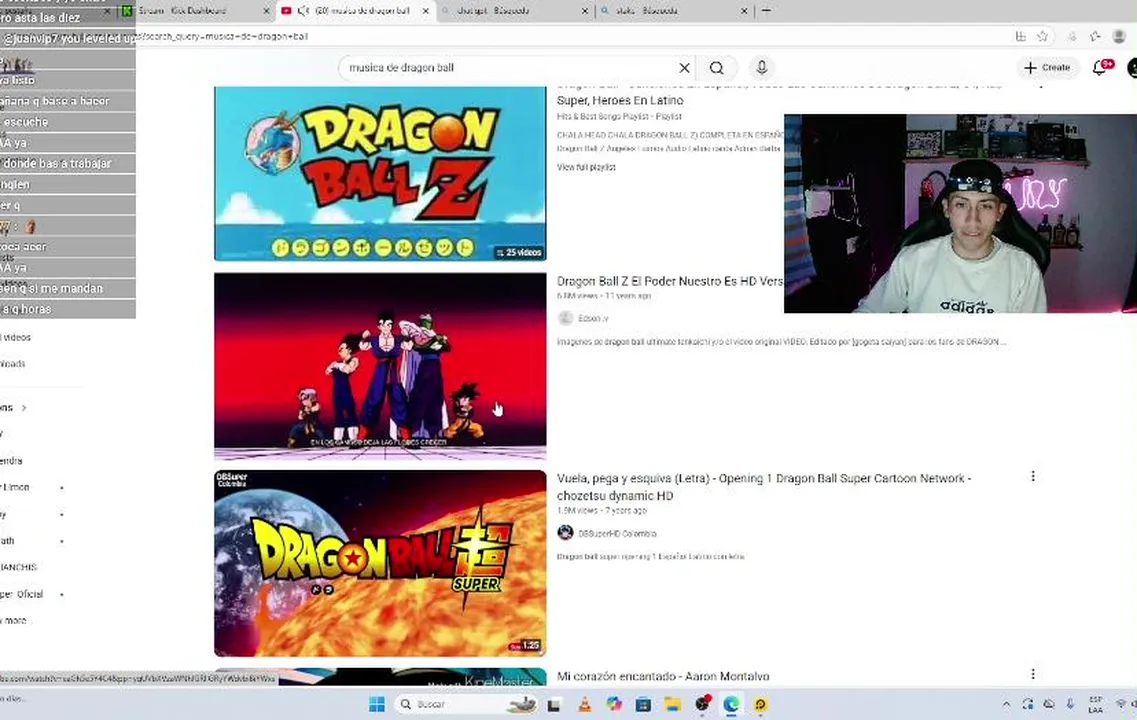Open File Explorer from taskbar
Image resolution: width=1137 pixels, height=720 pixels.
point(673,704)
